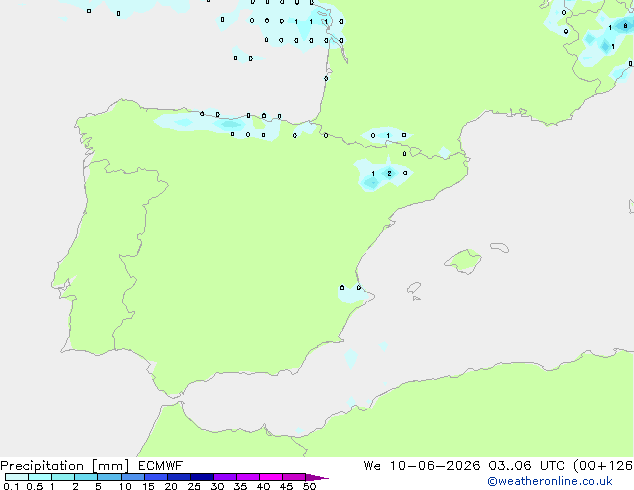The image size is (634, 490).
Task: Click the 03..06 UTC time label
Action: pyautogui.click(x=526, y=466)
